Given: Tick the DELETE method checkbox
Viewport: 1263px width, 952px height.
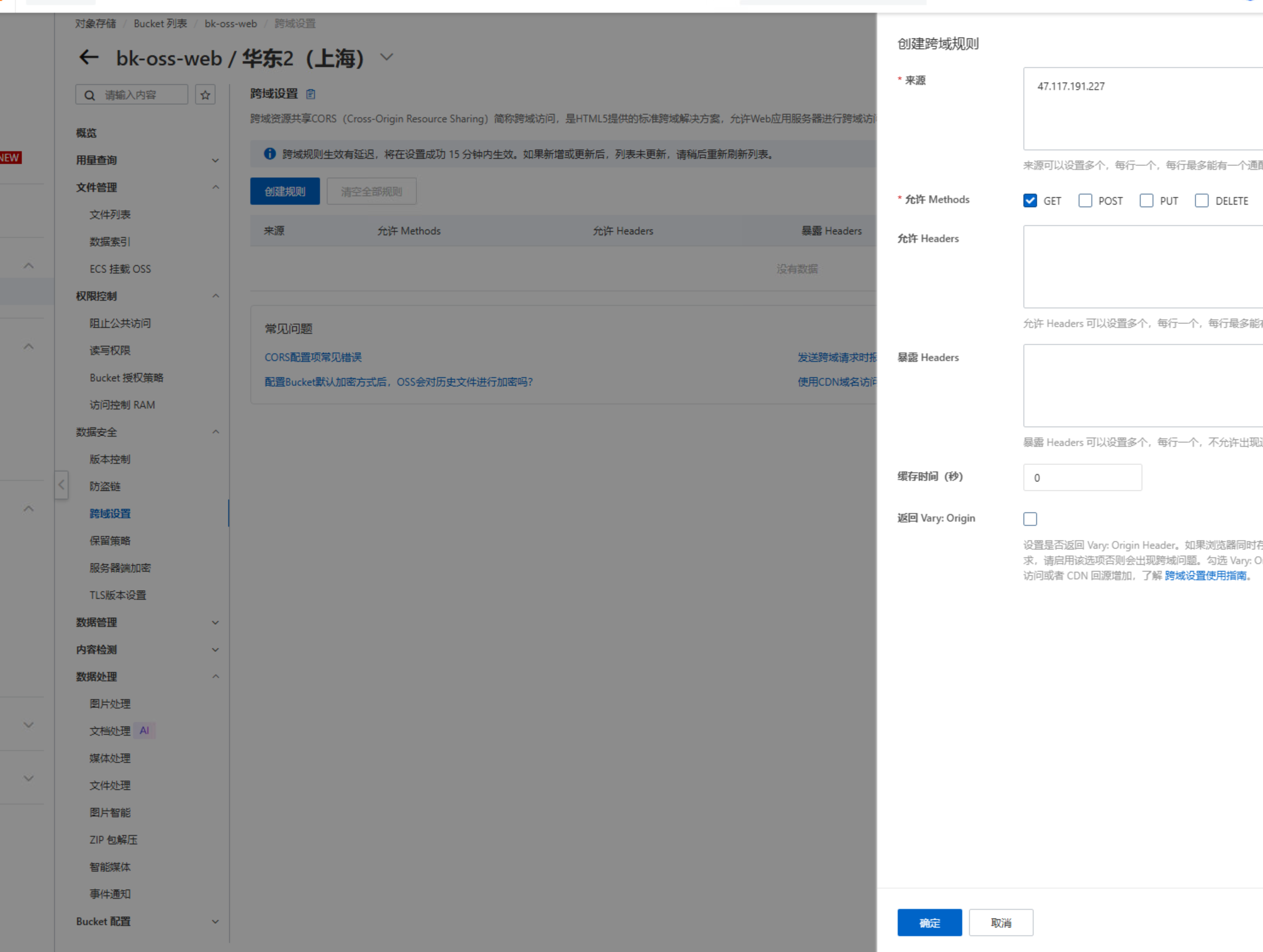Looking at the screenshot, I should [1201, 201].
